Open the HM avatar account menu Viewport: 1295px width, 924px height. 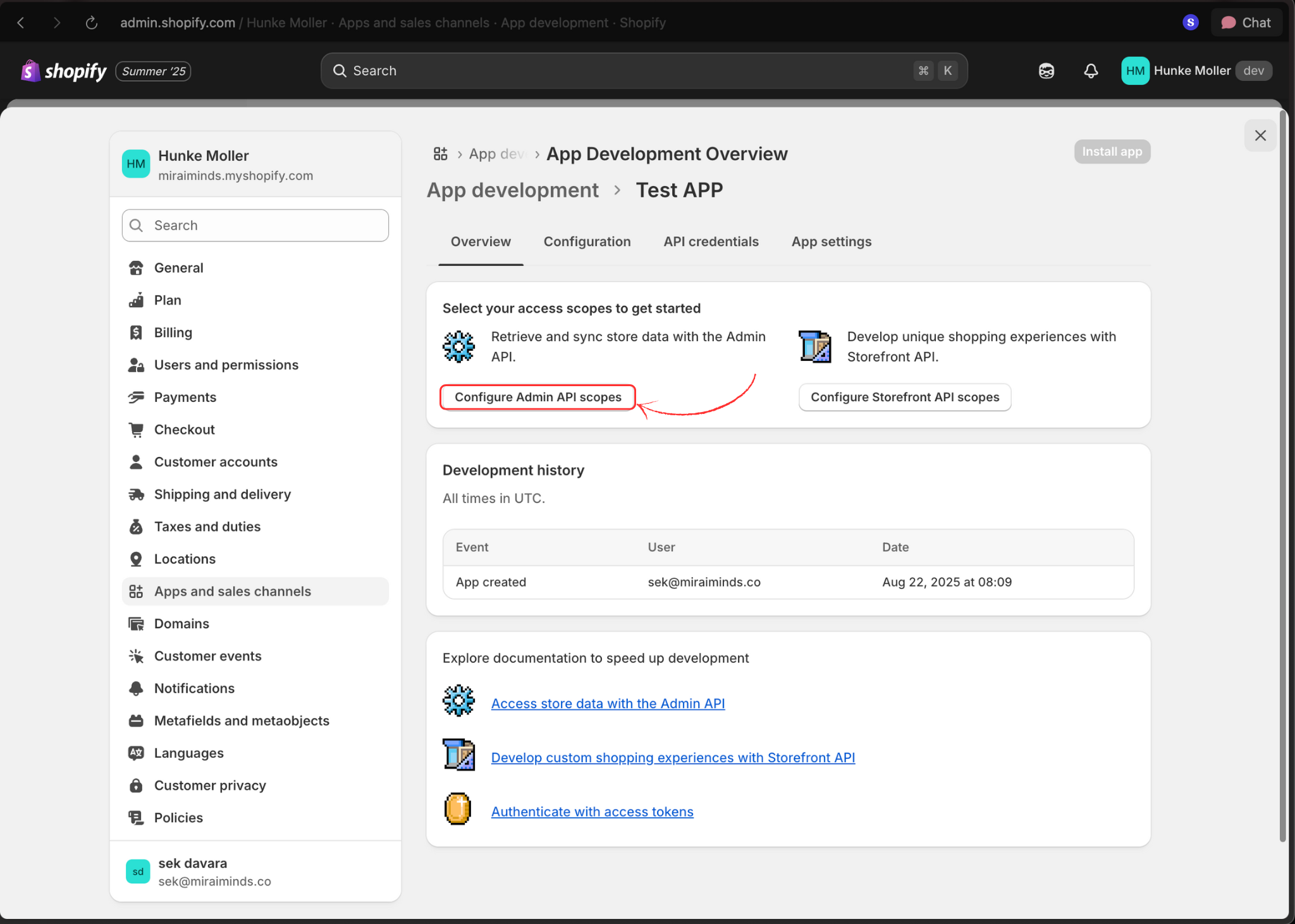(x=1134, y=70)
